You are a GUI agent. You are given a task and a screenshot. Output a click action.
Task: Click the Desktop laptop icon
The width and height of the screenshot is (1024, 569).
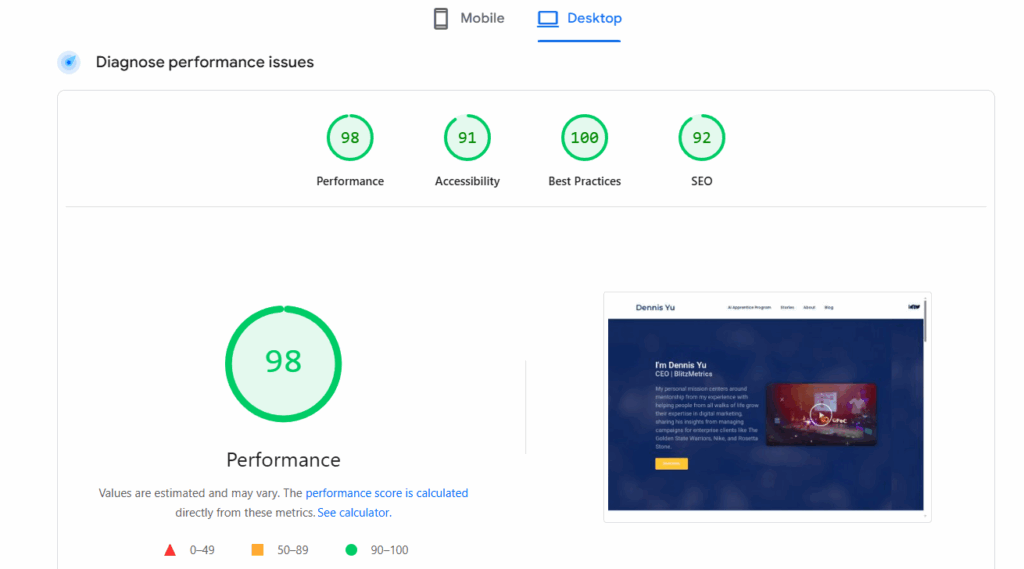(x=547, y=19)
